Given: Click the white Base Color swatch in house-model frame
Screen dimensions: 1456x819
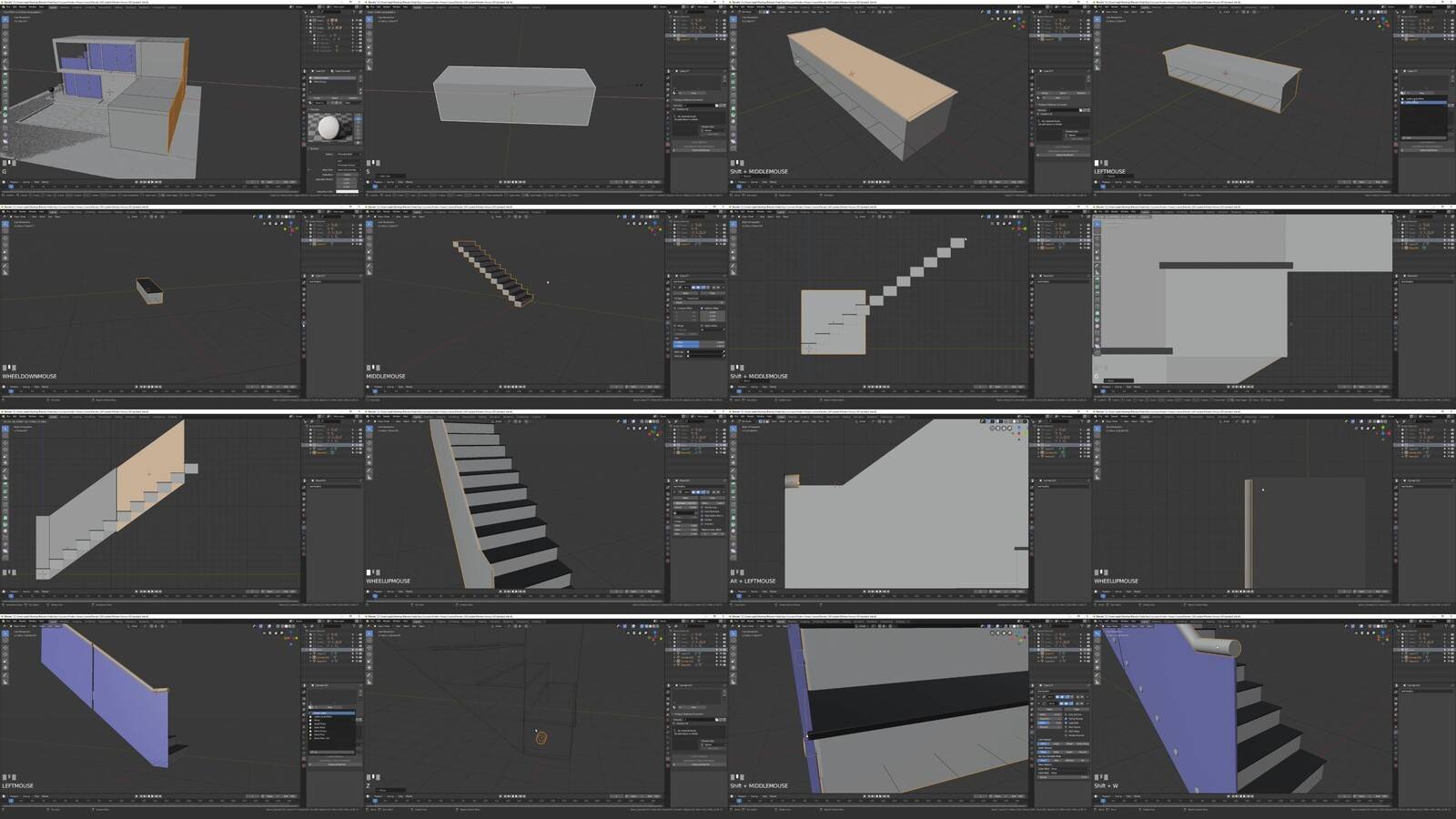Looking at the screenshot, I should point(347,191).
